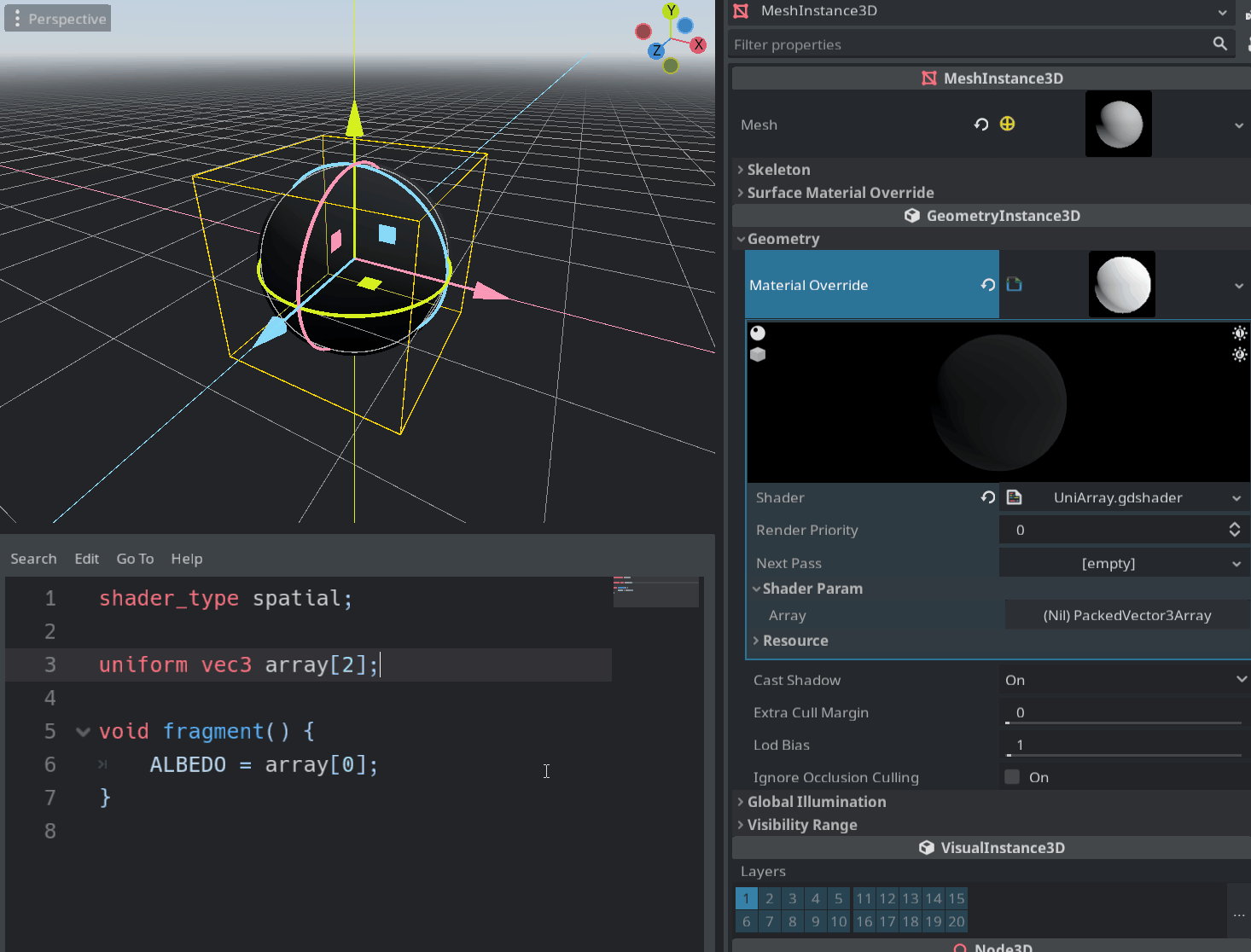Click the quick-load icon beside Material Override
Viewport: 1251px width, 952px height.
[1014, 284]
